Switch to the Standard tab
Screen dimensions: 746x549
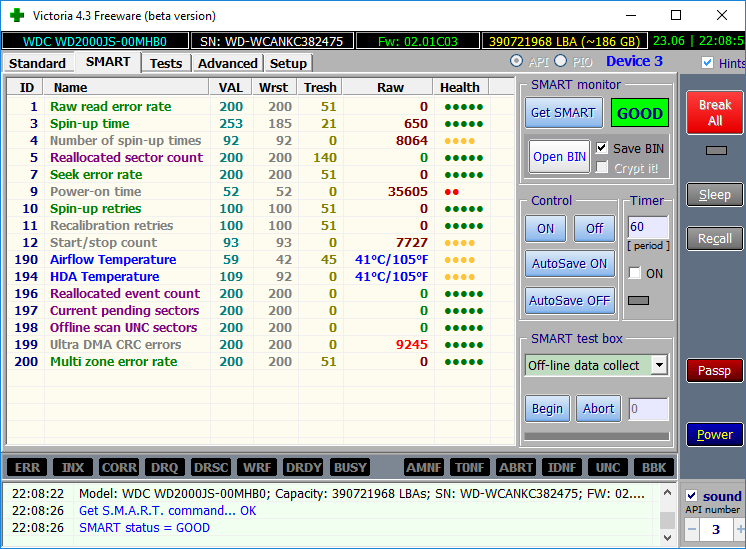[x=38, y=63]
